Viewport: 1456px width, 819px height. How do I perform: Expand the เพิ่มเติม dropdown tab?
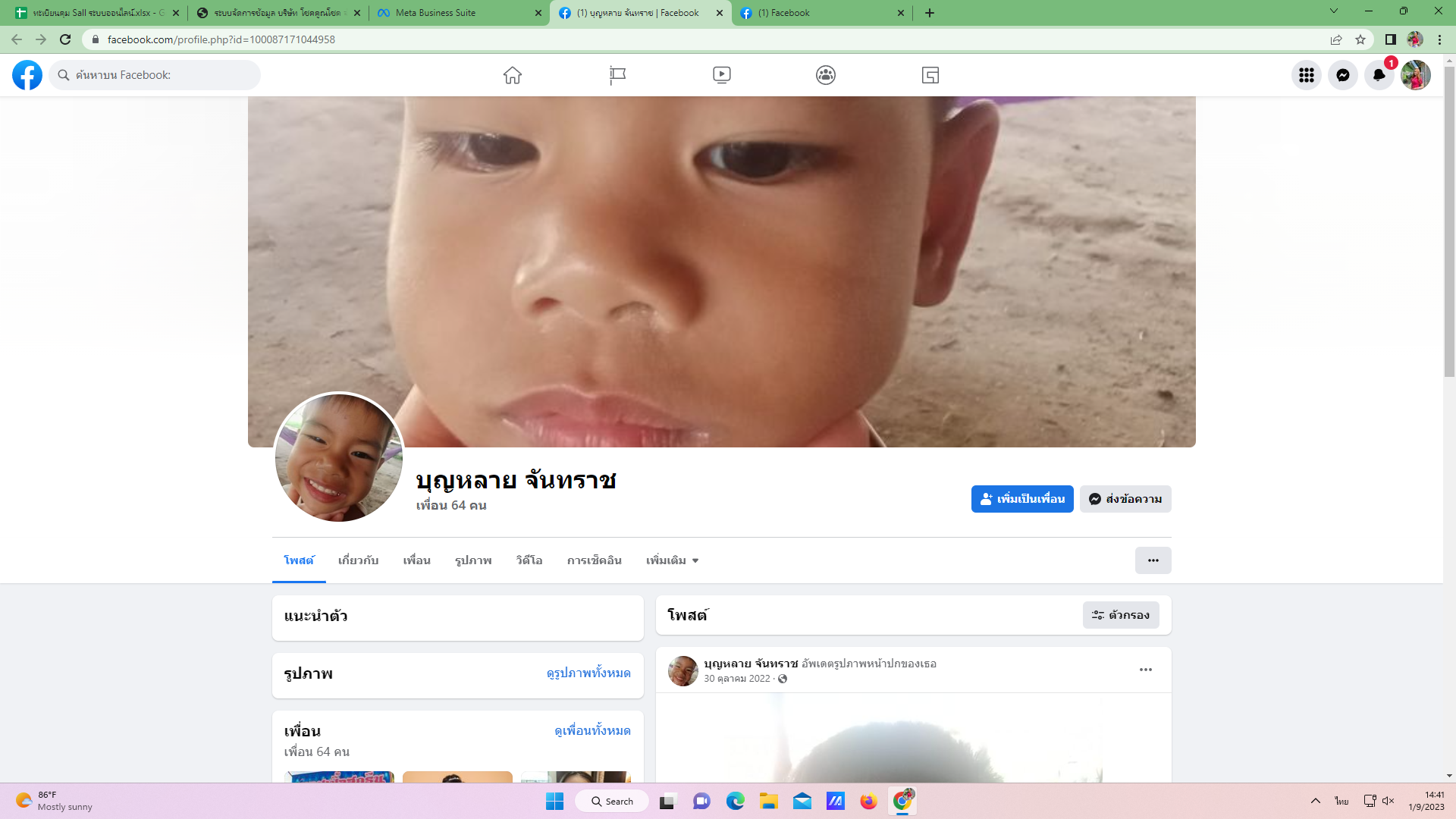(672, 560)
